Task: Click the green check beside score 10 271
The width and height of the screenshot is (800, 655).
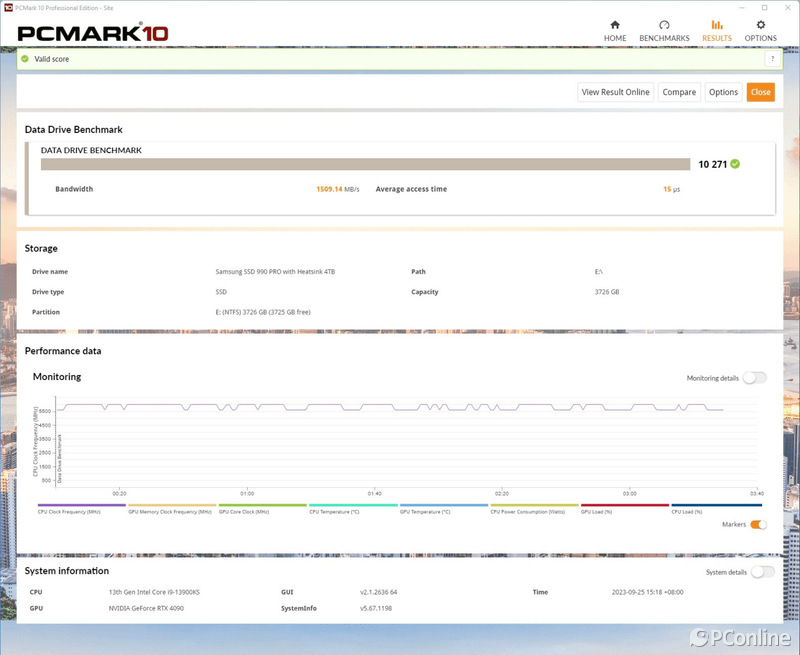Action: 735,163
